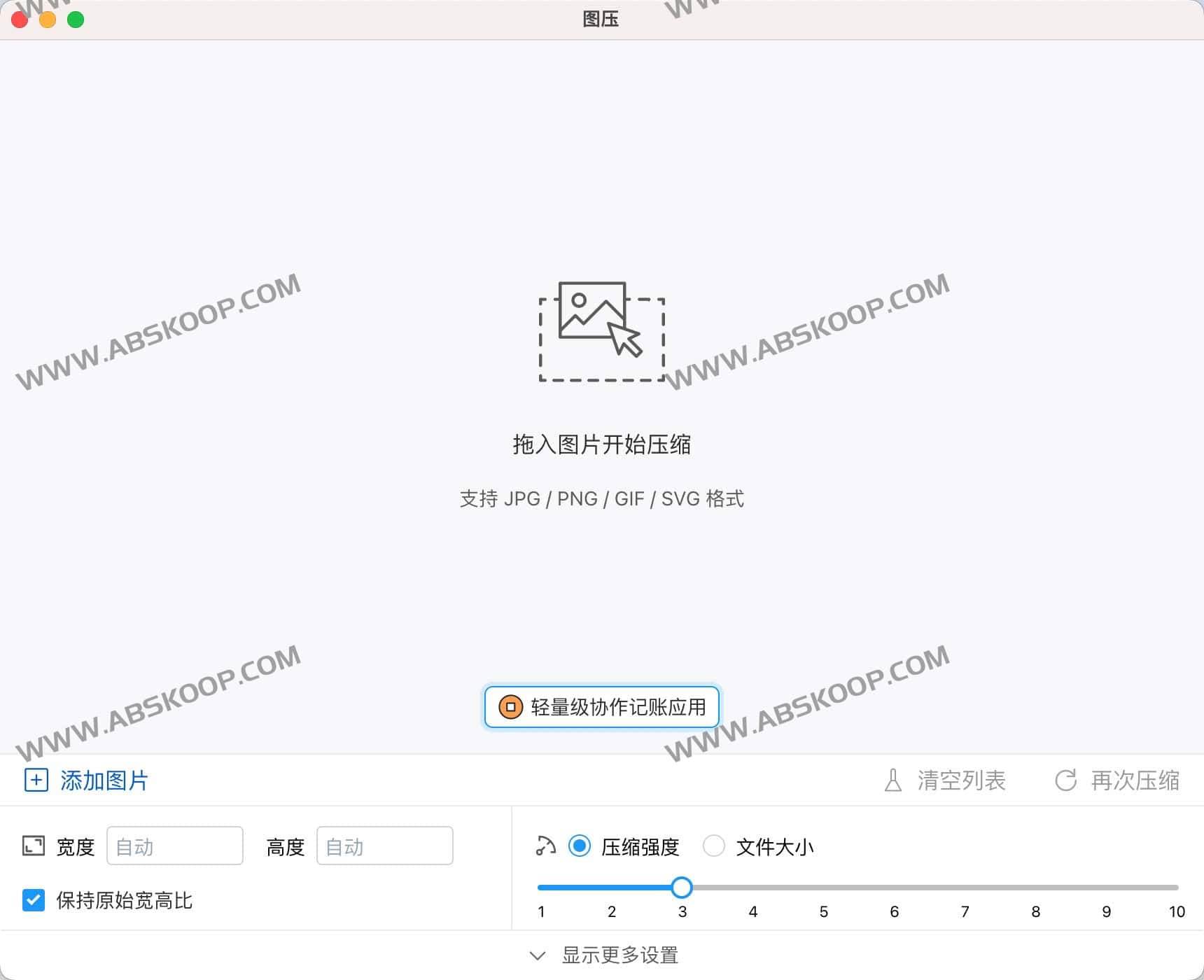The width and height of the screenshot is (1204, 980).
Task: Click the speedometer icon near 压缩强度
Action: [x=542, y=846]
